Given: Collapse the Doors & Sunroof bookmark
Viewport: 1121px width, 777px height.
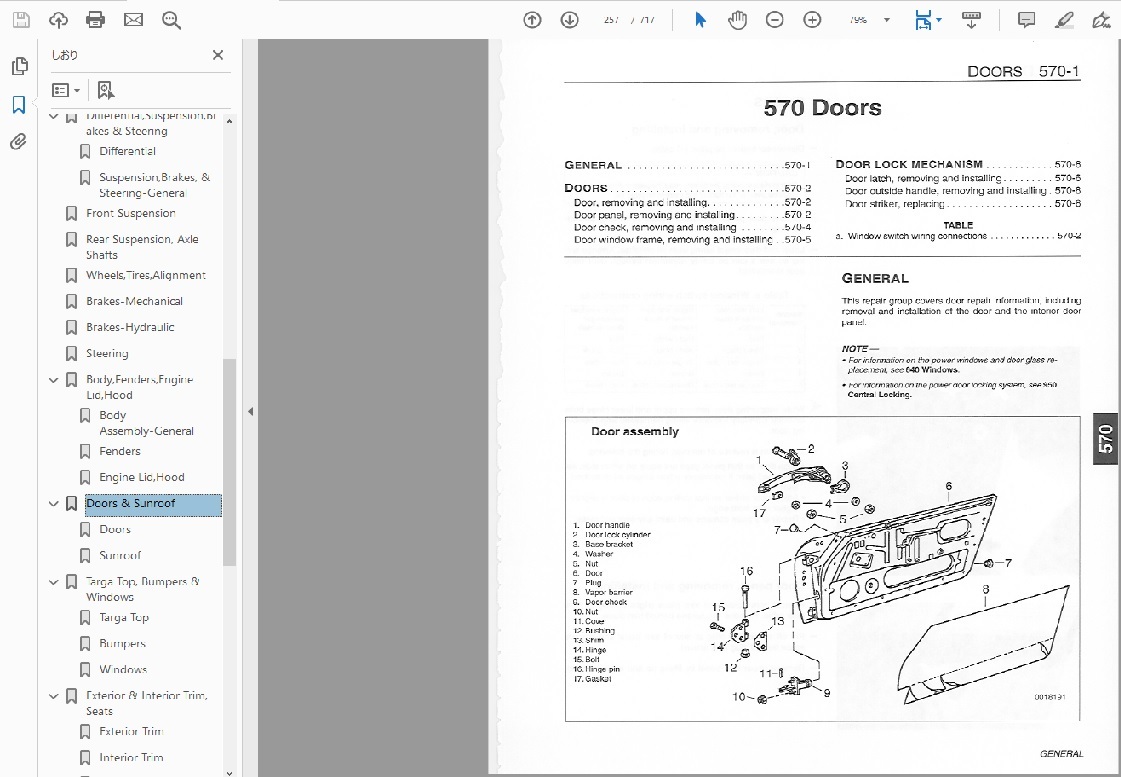Looking at the screenshot, I should click(x=54, y=503).
